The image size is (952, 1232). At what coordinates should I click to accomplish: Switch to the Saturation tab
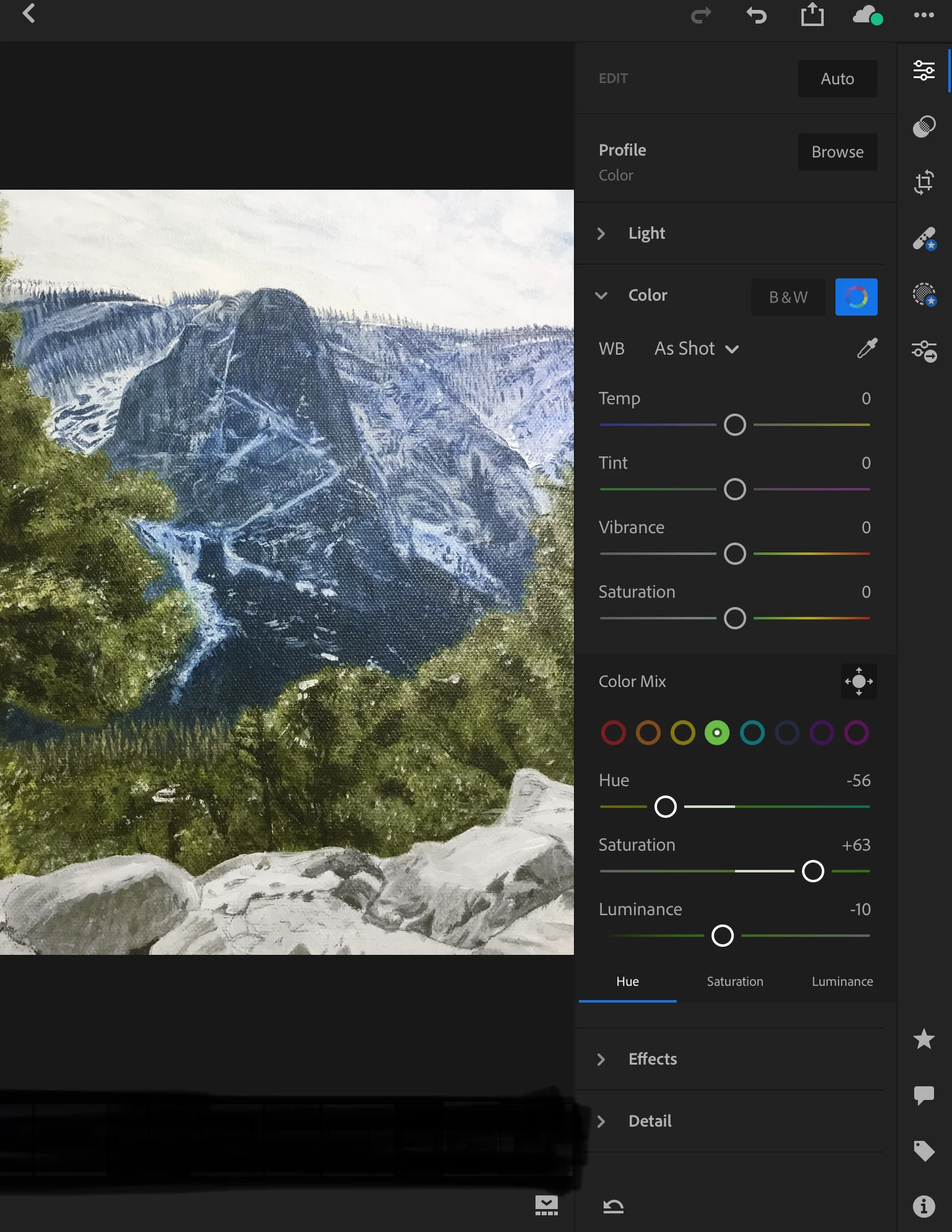click(735, 982)
